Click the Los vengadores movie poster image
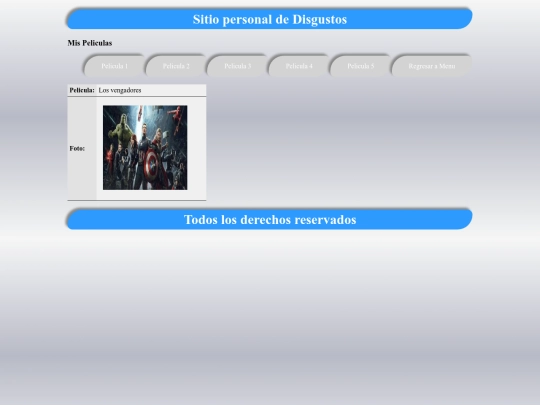This screenshot has height=405, width=540. click(x=145, y=148)
